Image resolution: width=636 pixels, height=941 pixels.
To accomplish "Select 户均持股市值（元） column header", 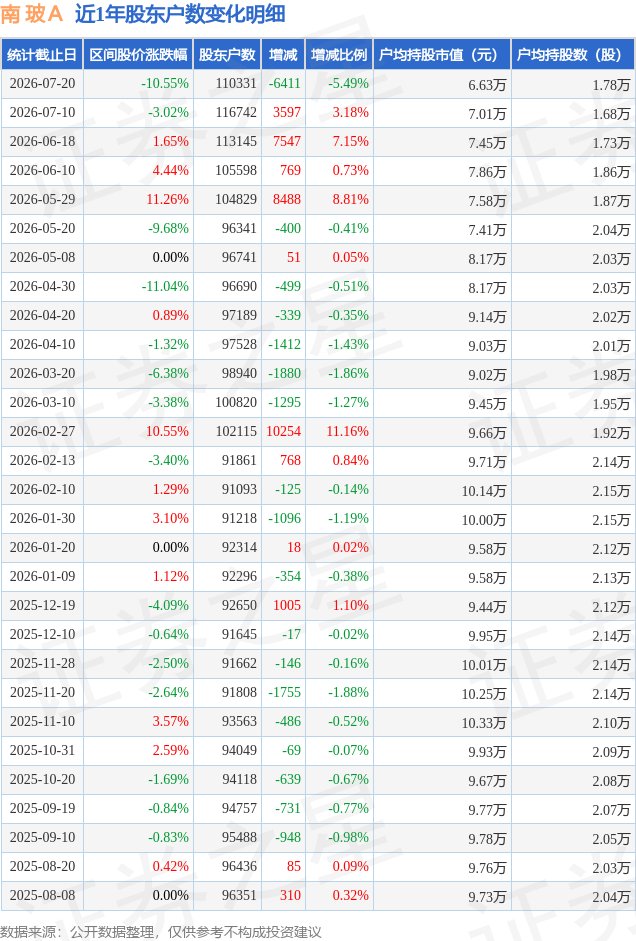I will tap(442, 55).
